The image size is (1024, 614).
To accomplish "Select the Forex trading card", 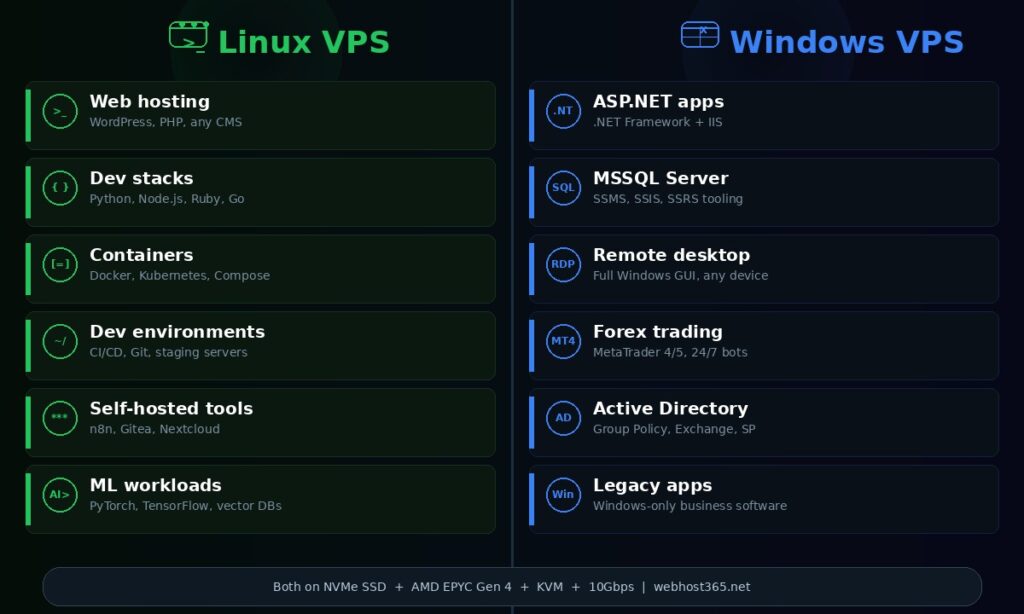I will 763,345.
